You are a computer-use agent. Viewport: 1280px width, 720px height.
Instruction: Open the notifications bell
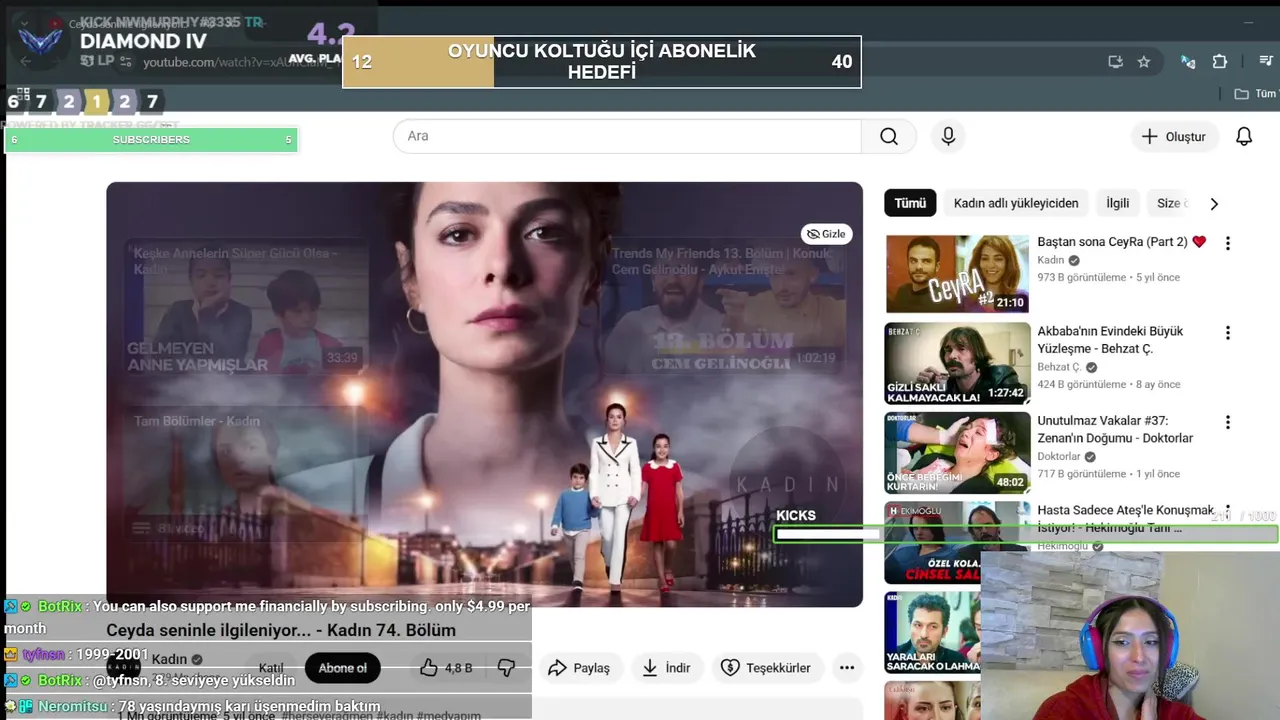(x=1244, y=136)
